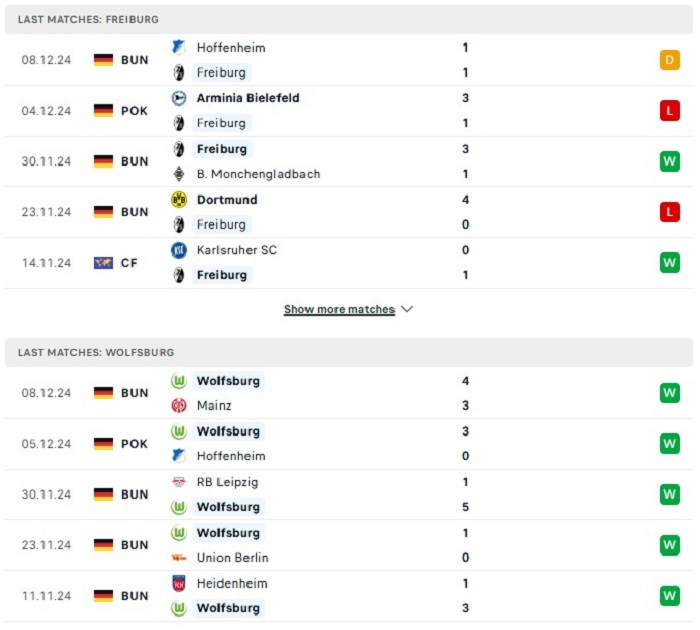Click the orange D draw badge
Viewport: 700px width, 630px height.
coord(669,60)
